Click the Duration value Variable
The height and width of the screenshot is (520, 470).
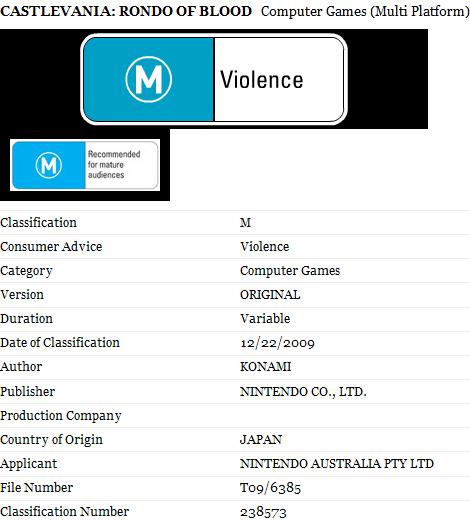point(265,319)
